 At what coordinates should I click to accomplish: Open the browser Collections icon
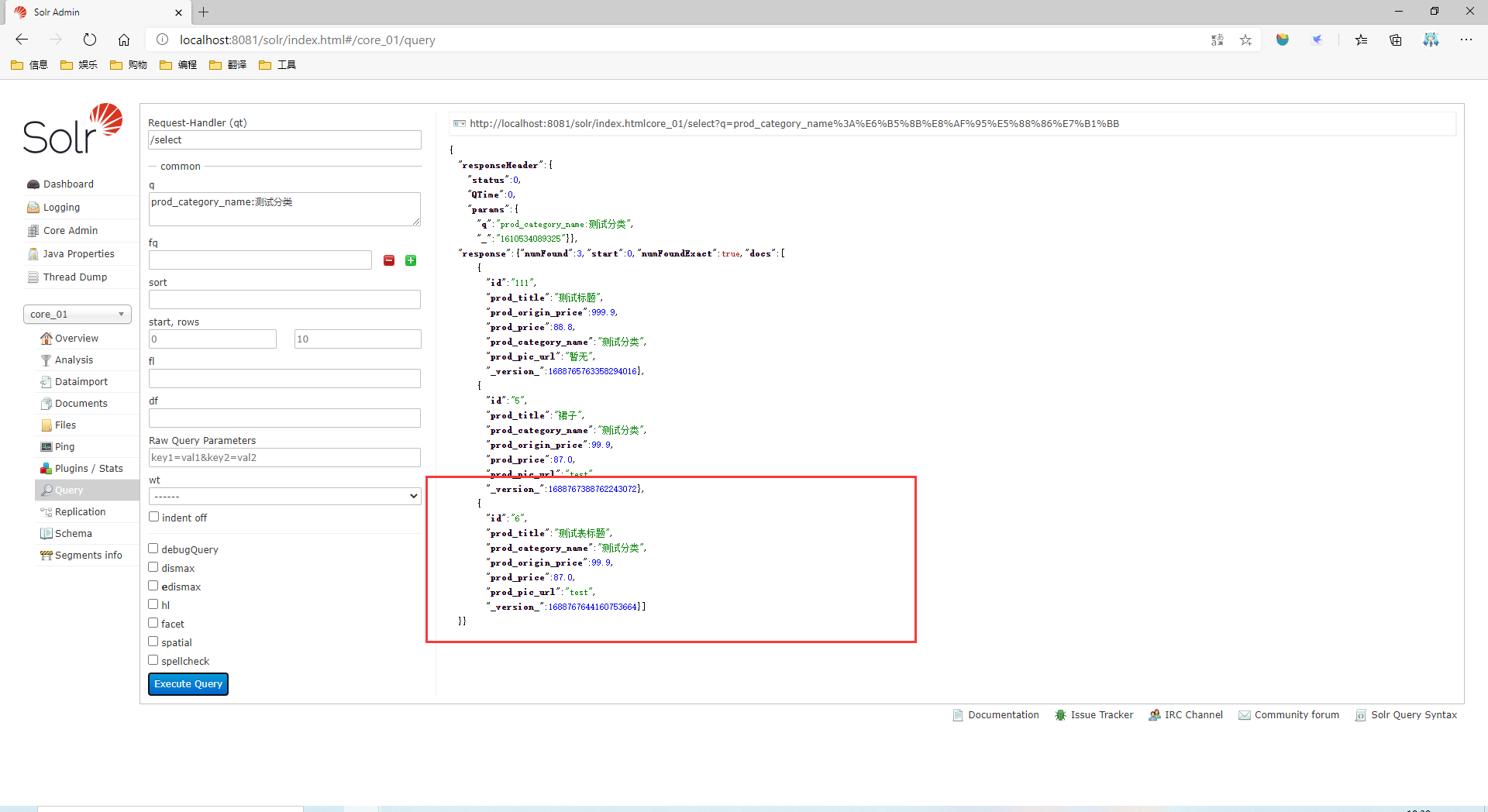pyautogui.click(x=1396, y=40)
